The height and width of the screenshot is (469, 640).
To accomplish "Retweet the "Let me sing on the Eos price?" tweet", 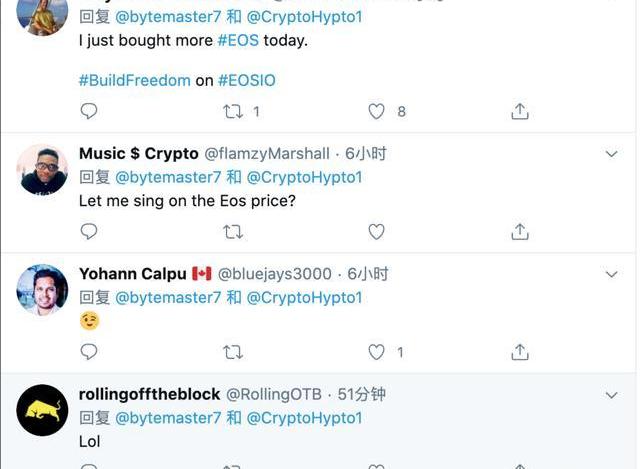I will (x=233, y=232).
